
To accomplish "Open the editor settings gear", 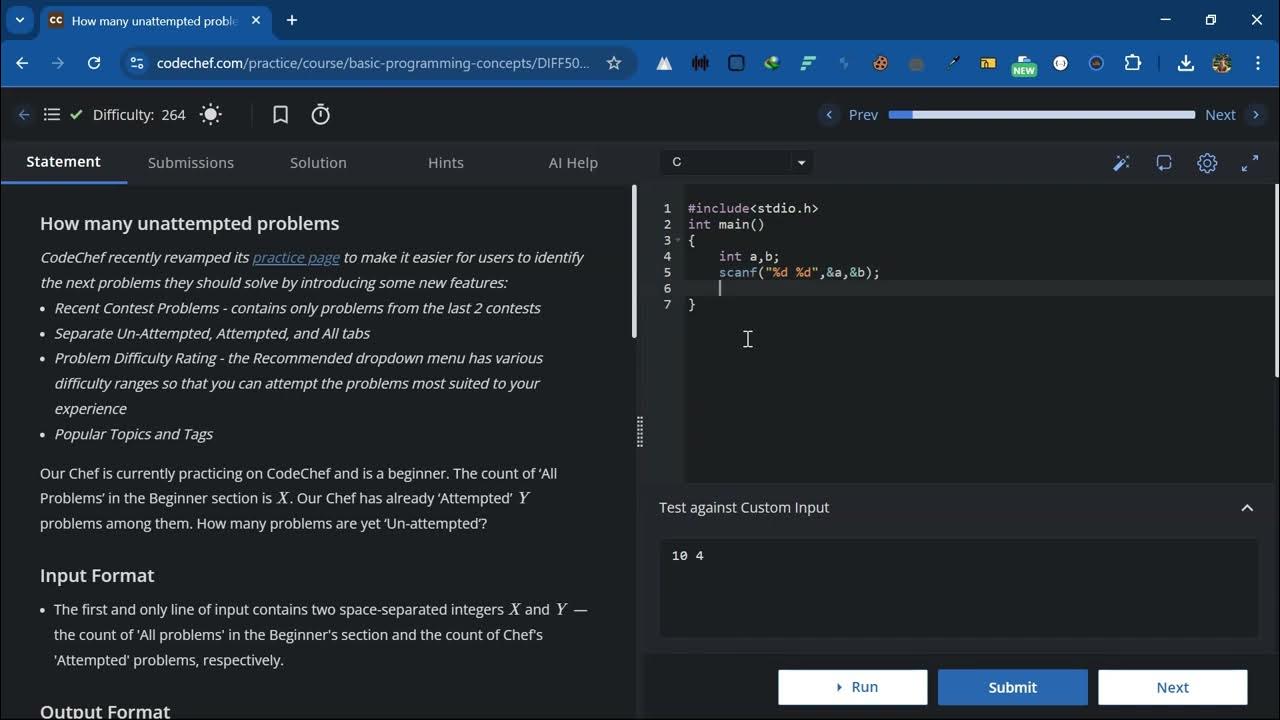I will [x=1207, y=163].
